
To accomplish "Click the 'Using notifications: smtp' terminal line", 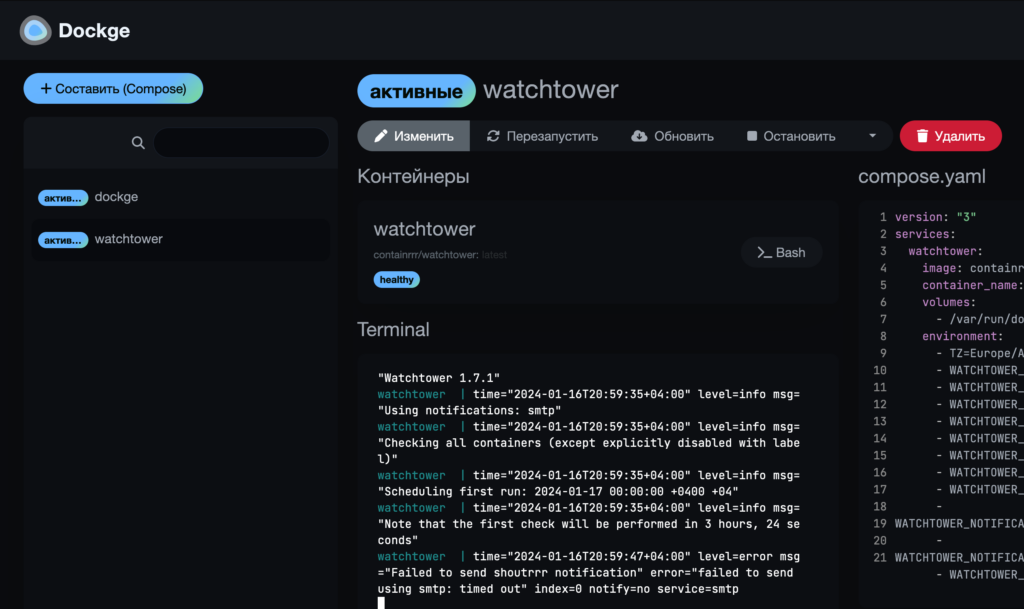I will click(469, 411).
